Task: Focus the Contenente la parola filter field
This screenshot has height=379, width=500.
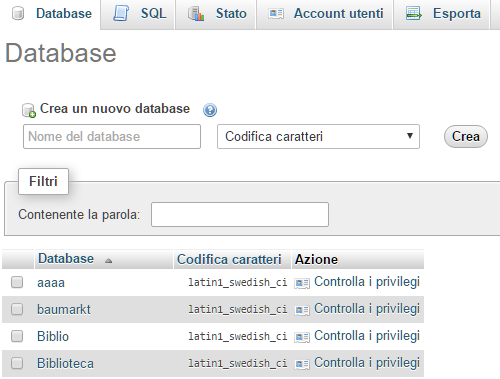Action: pyautogui.click(x=240, y=214)
